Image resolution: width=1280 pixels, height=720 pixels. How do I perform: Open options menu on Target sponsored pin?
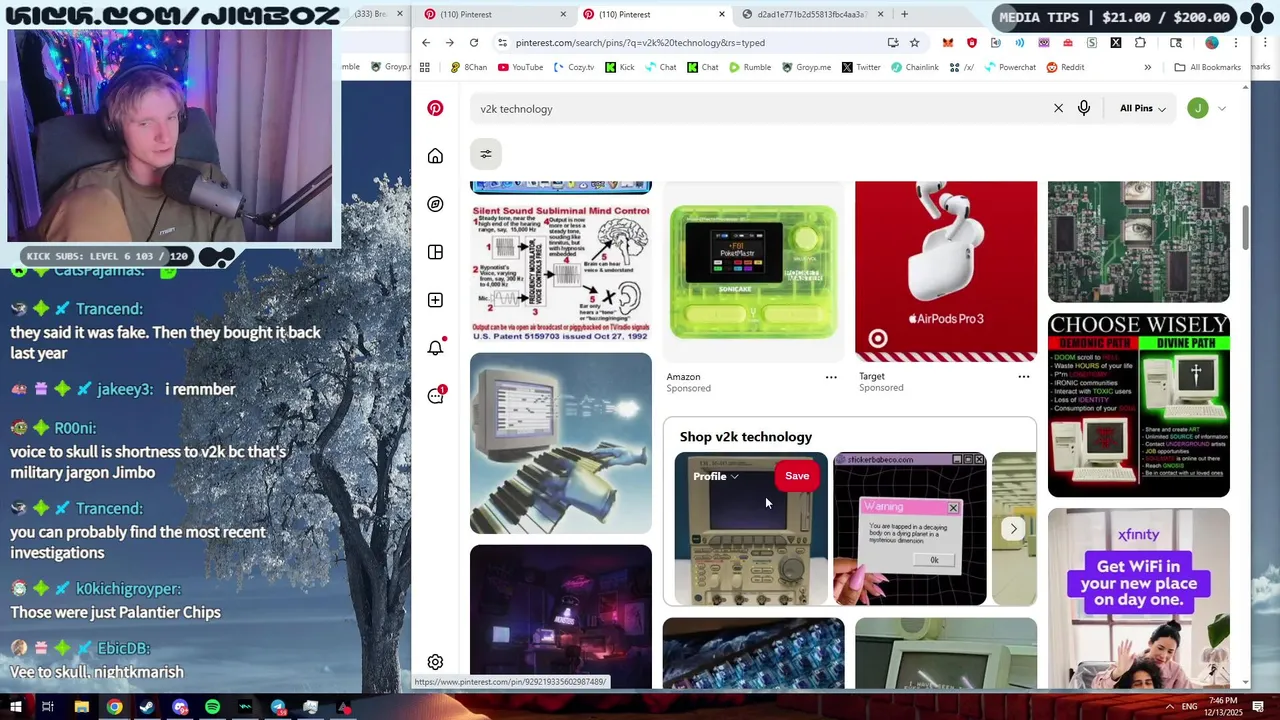pos(1024,377)
